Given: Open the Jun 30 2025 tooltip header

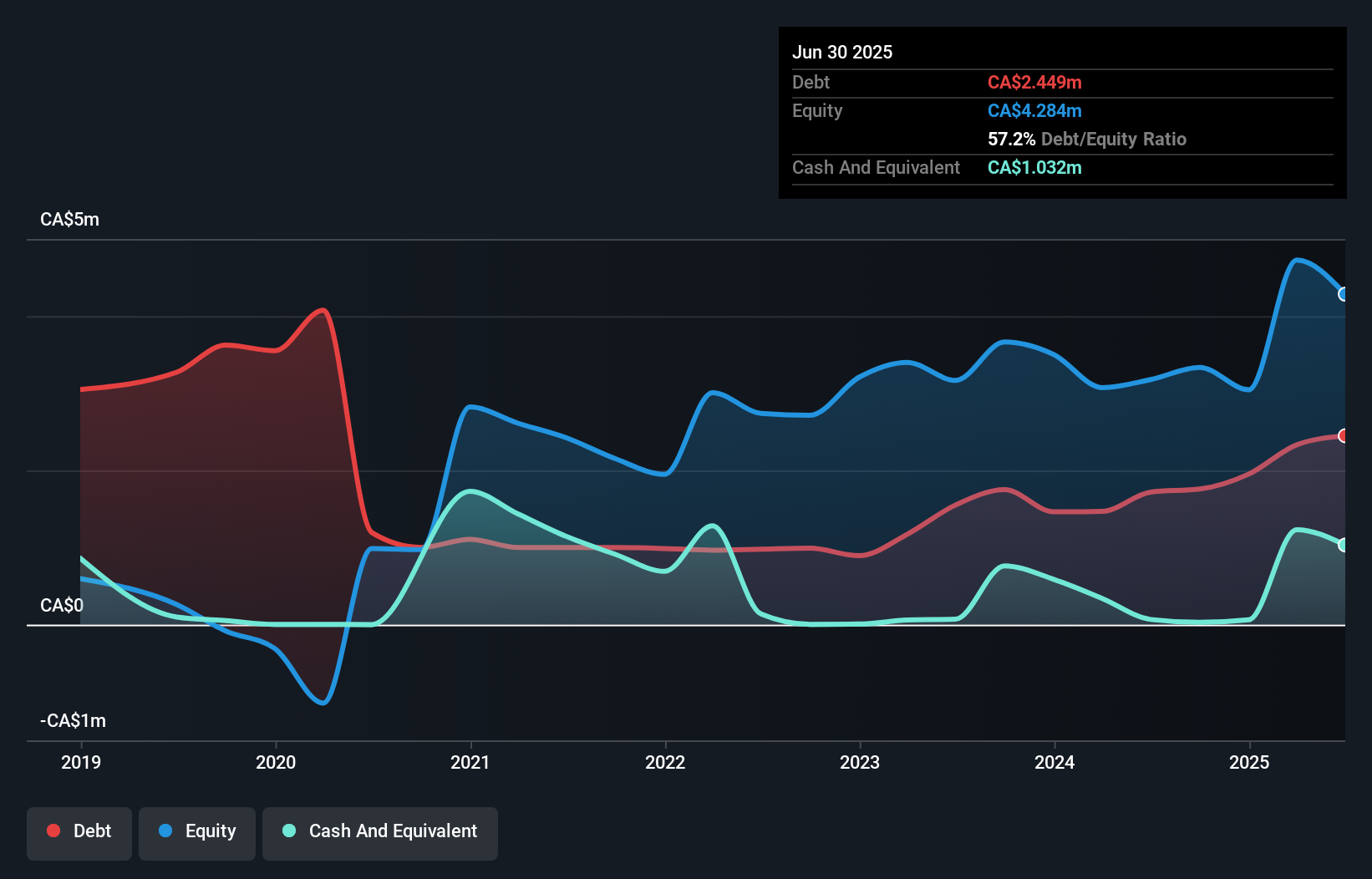Looking at the screenshot, I should click(843, 51).
